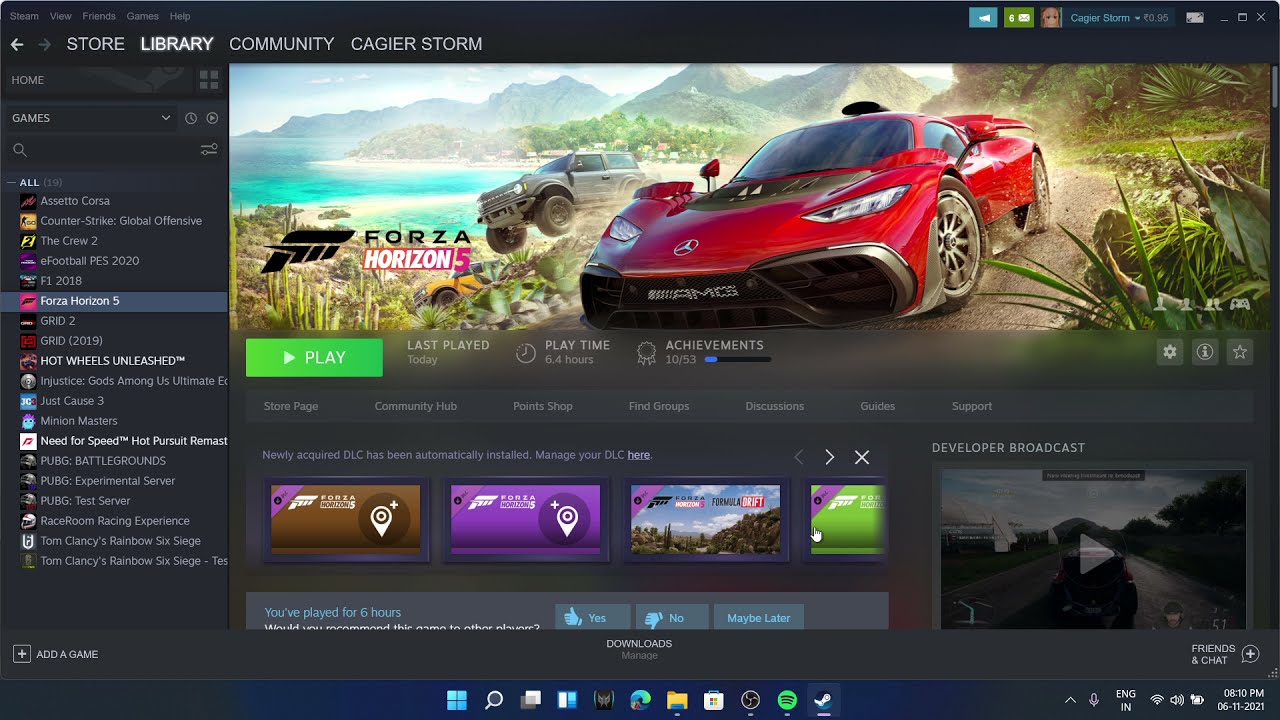Open the Discussions link

(774, 406)
